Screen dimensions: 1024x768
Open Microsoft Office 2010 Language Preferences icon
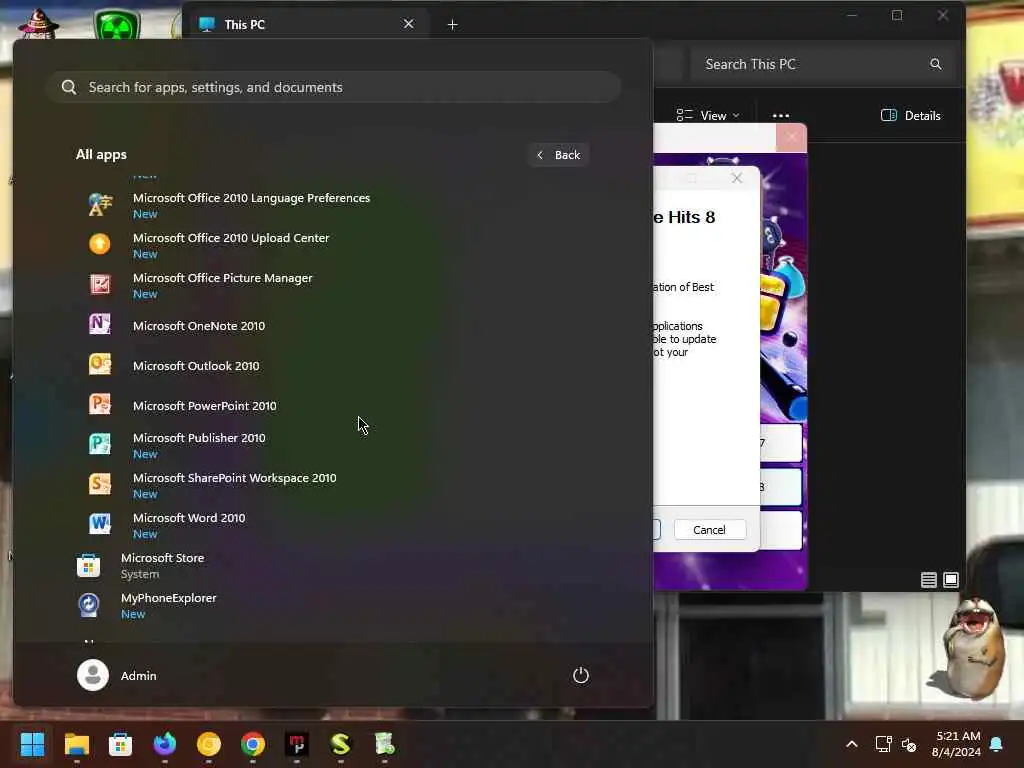pyautogui.click(x=100, y=205)
